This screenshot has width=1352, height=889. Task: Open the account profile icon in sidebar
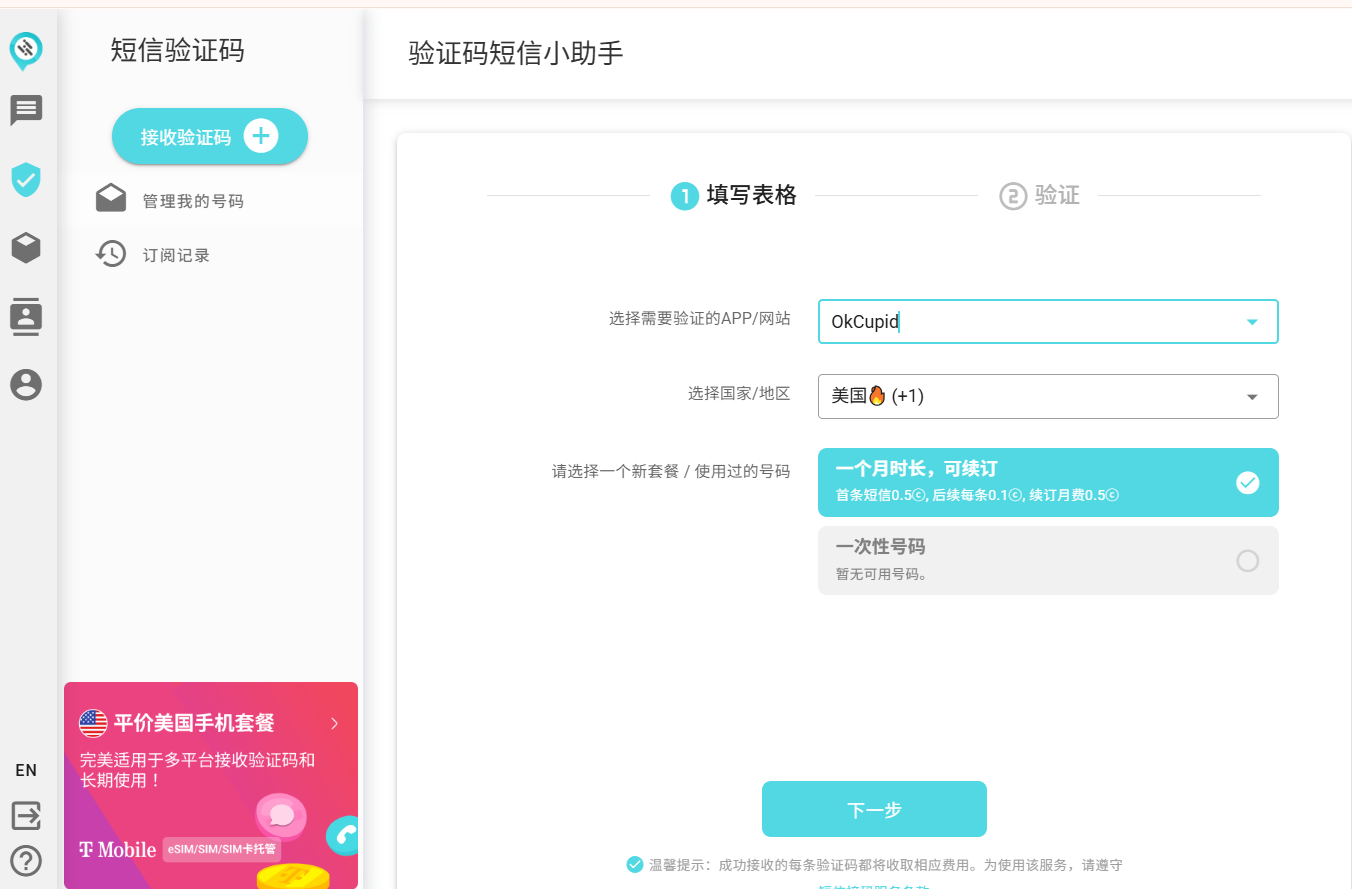26,384
